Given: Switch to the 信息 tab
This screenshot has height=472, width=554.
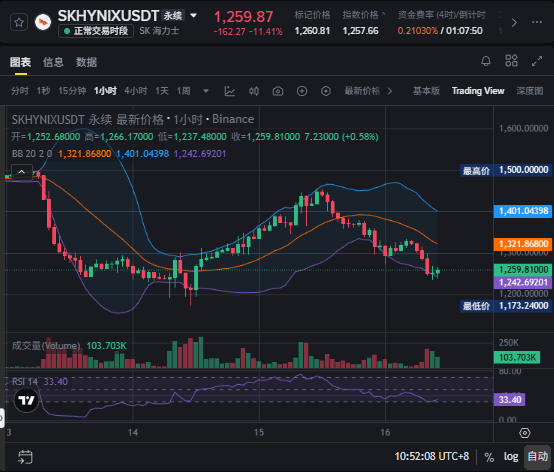Looking at the screenshot, I should click(53, 62).
